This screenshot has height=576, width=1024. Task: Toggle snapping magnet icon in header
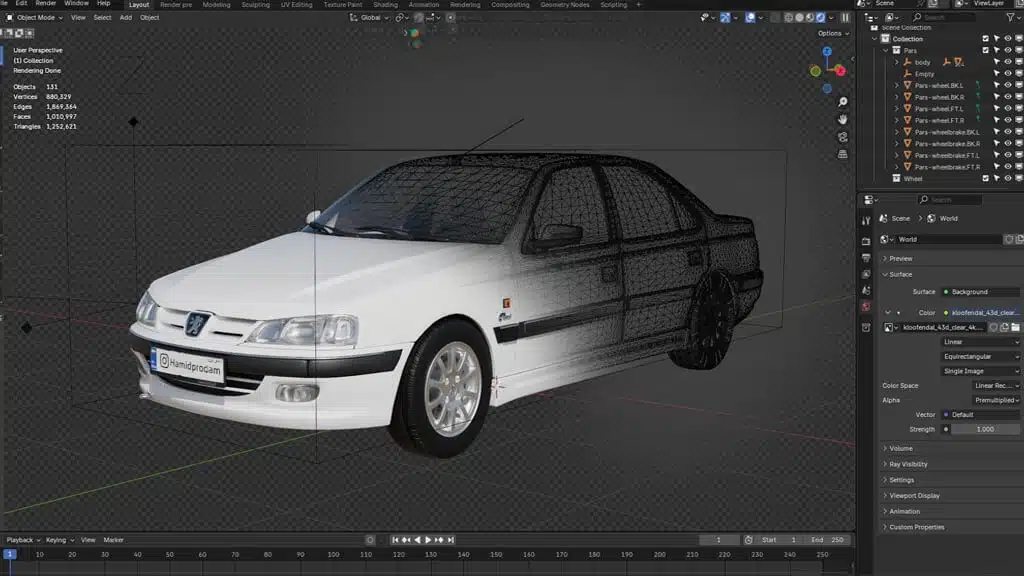click(419, 18)
